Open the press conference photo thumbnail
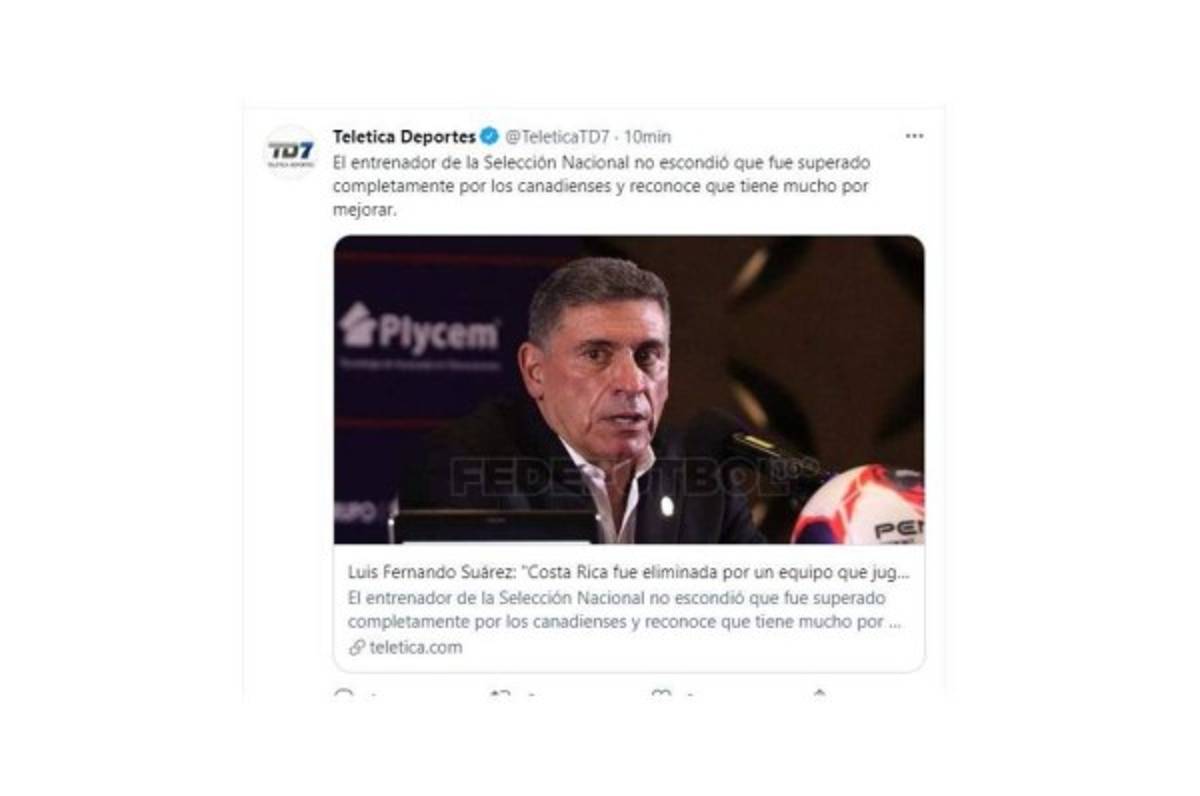This screenshot has height=796, width=1200. (x=629, y=390)
